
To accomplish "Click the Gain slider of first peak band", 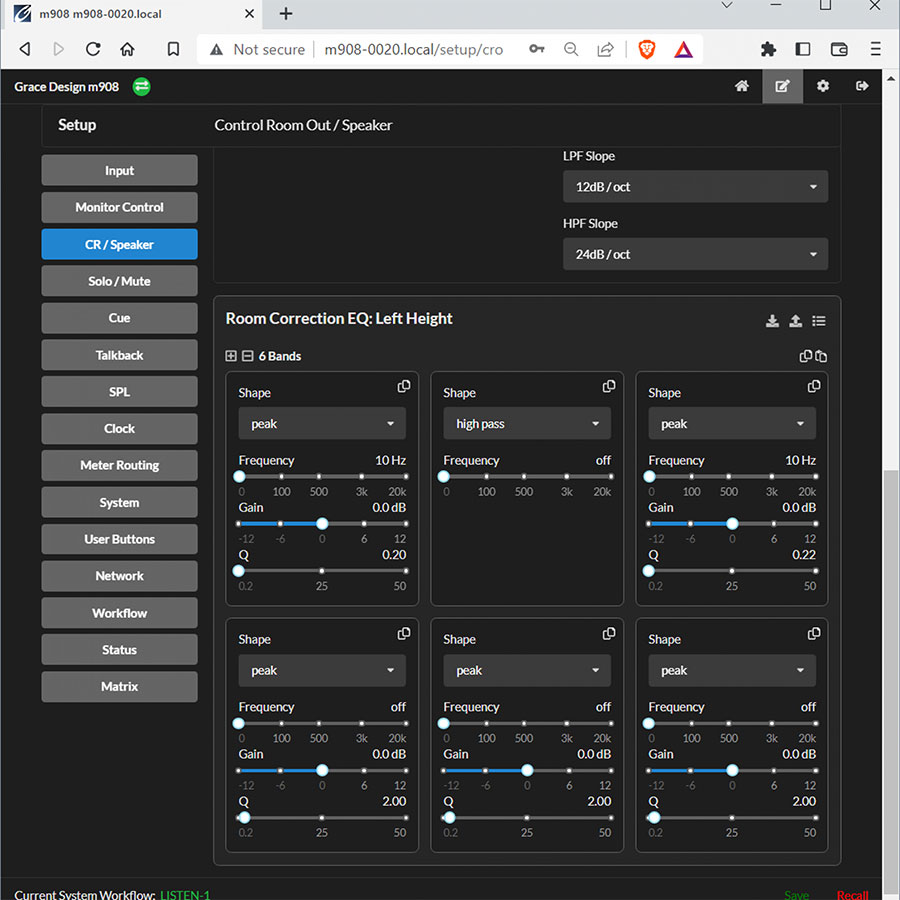I will click(x=322, y=523).
